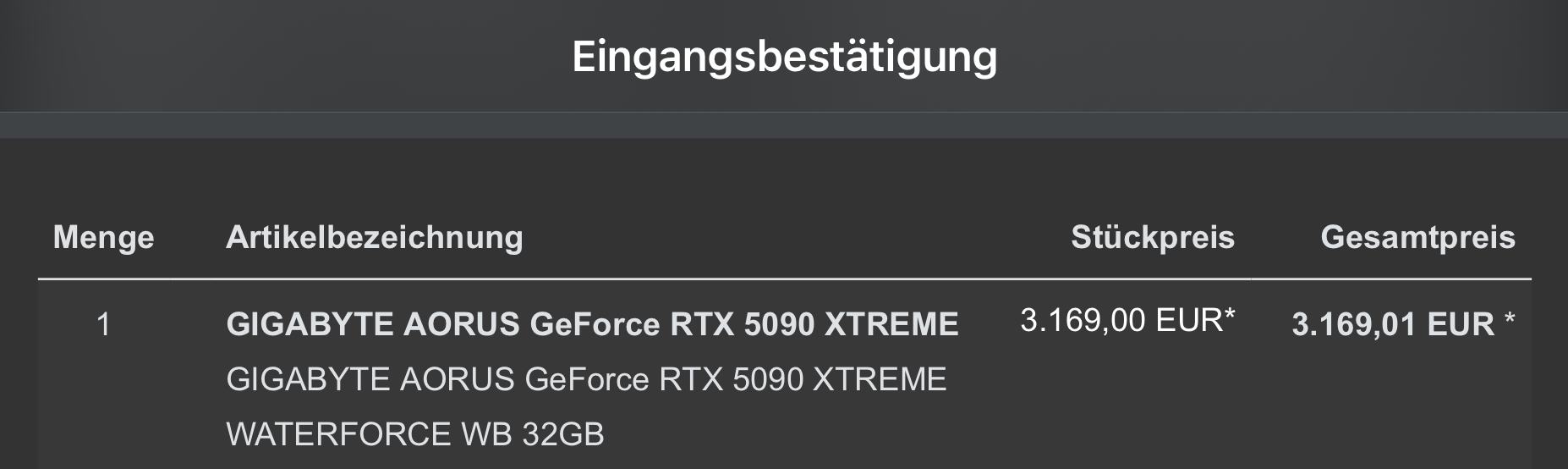Click the unit price amount 3.169,00

click(1083, 320)
